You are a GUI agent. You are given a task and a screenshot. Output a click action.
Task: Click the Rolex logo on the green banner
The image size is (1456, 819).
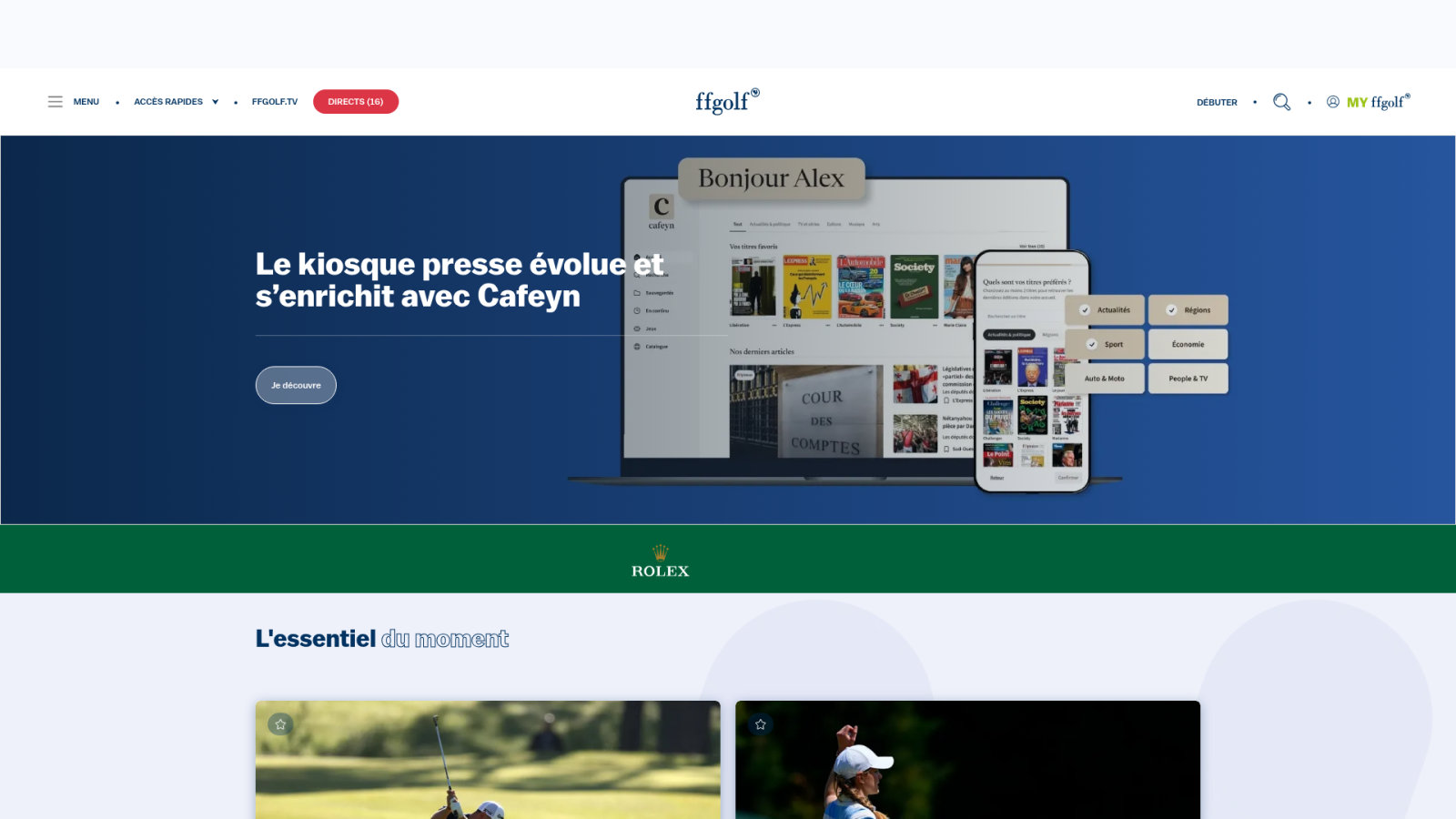661,561
